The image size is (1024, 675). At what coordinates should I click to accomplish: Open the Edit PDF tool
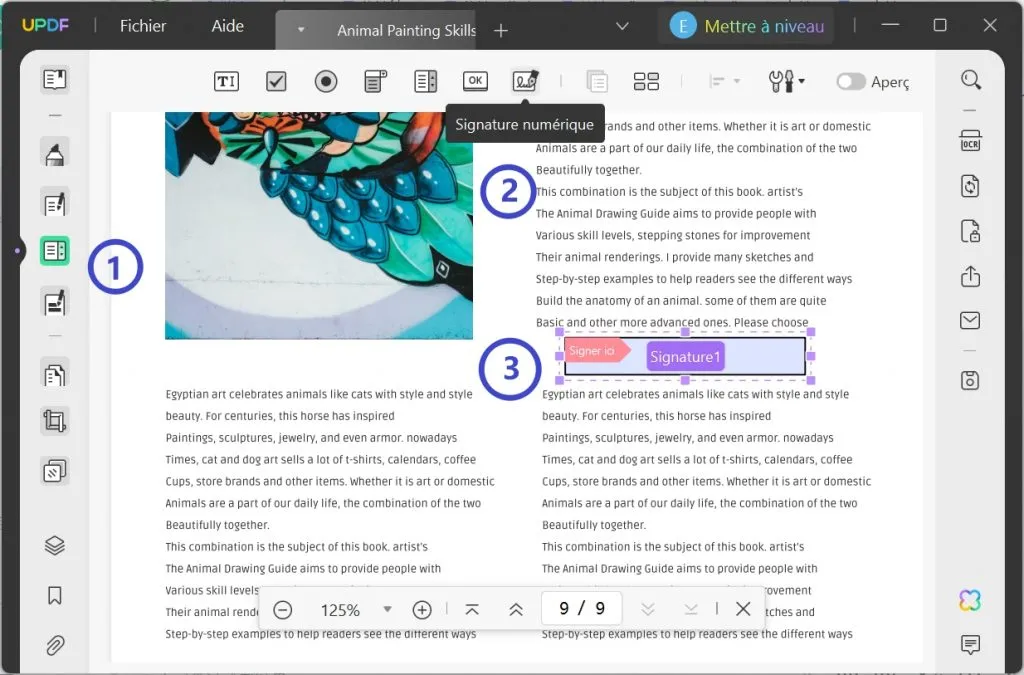click(x=55, y=204)
